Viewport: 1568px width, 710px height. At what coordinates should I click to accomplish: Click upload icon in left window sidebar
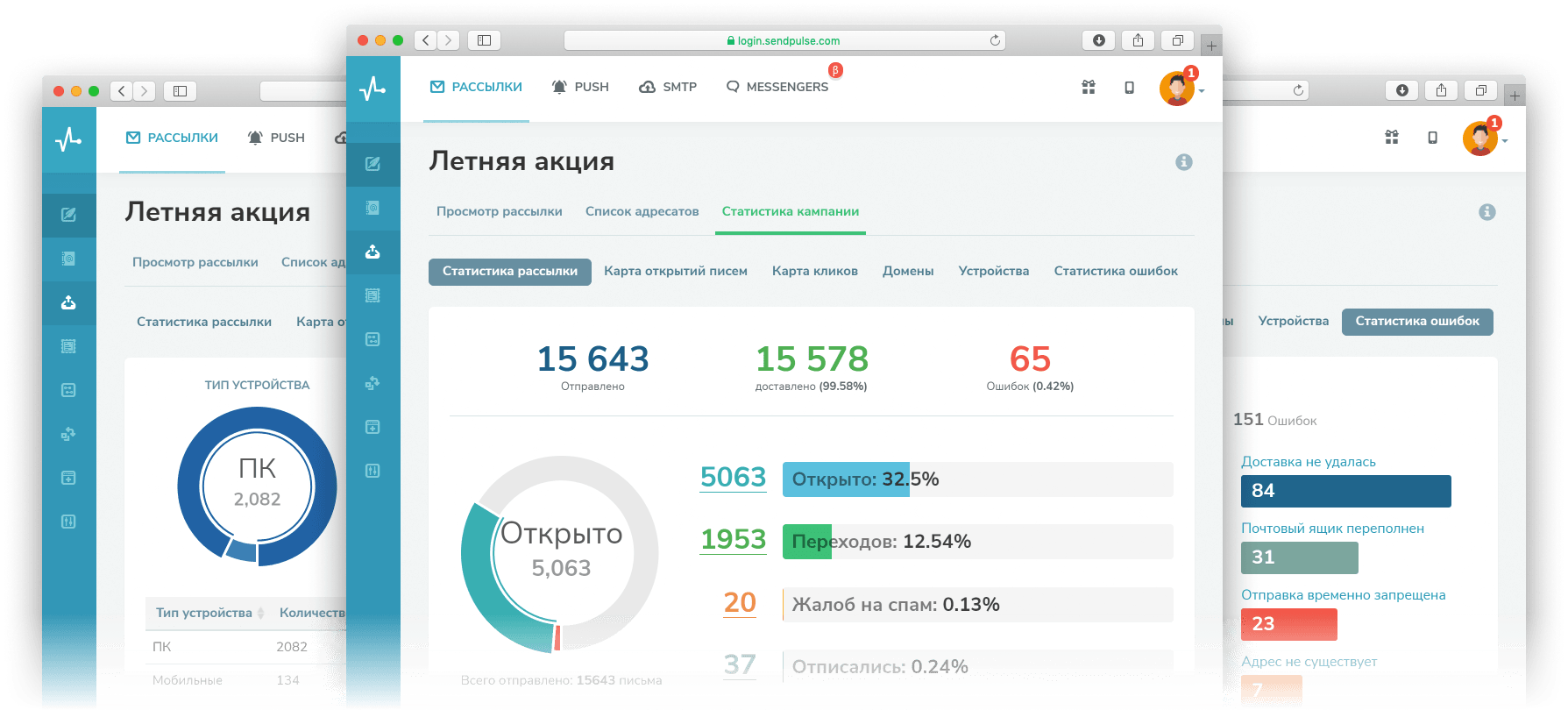(68, 302)
